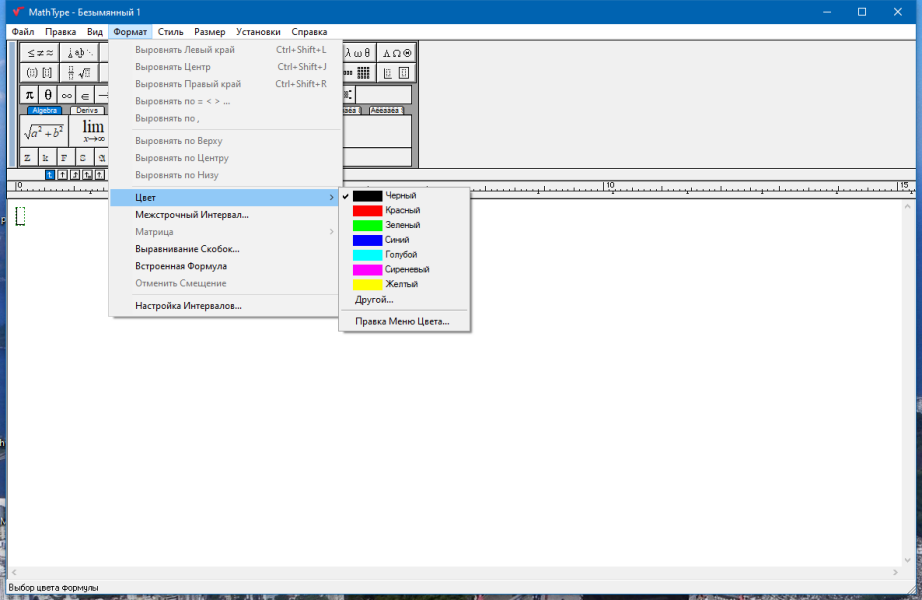Expand the Матрица submenu arrow
The image size is (922, 600).
(x=332, y=232)
